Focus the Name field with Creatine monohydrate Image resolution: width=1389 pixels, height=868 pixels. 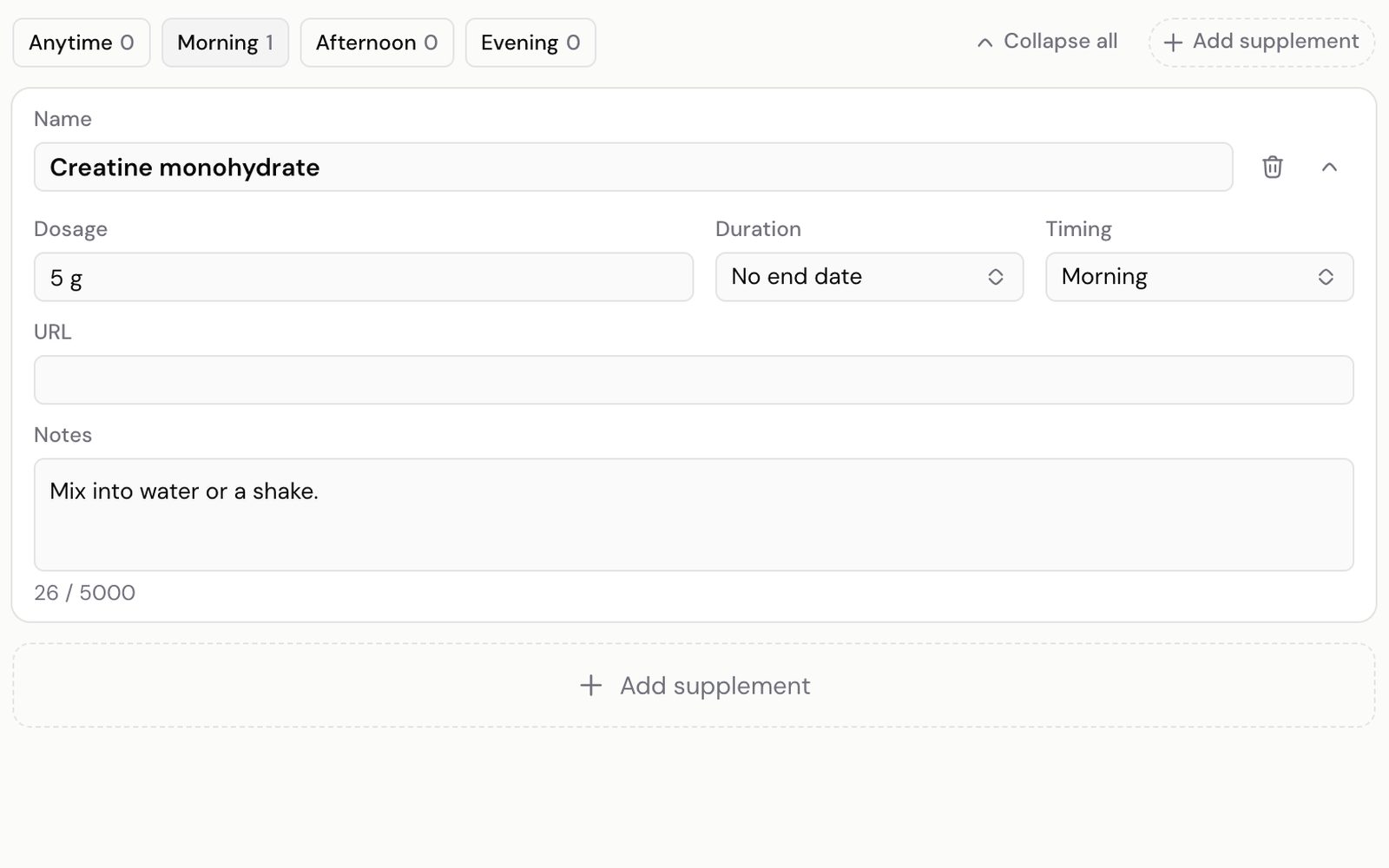[633, 167]
